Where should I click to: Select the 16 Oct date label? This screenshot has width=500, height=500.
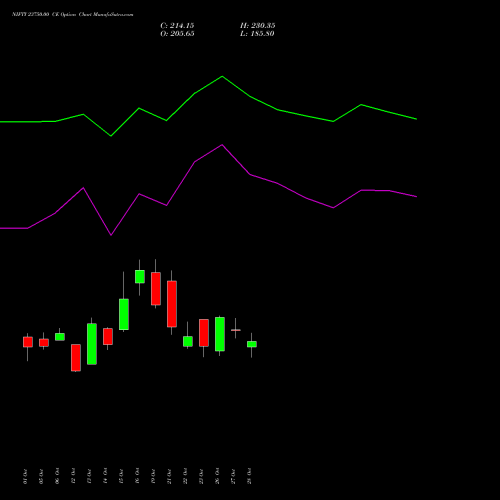coord(137,476)
